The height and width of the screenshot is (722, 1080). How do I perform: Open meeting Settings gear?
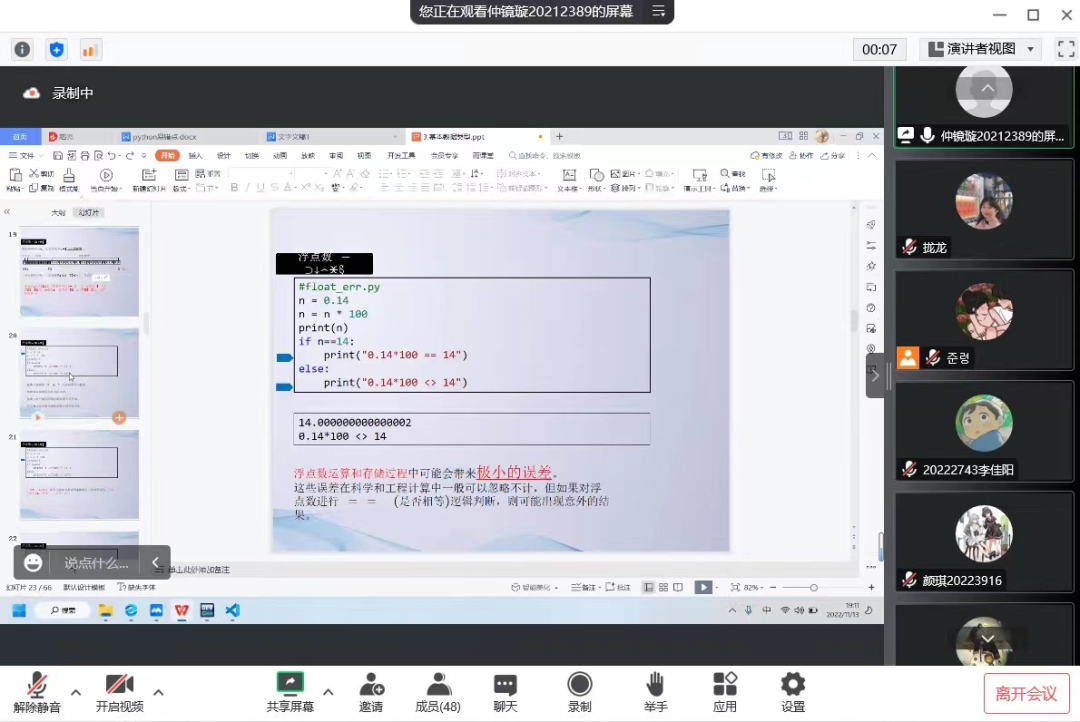793,692
